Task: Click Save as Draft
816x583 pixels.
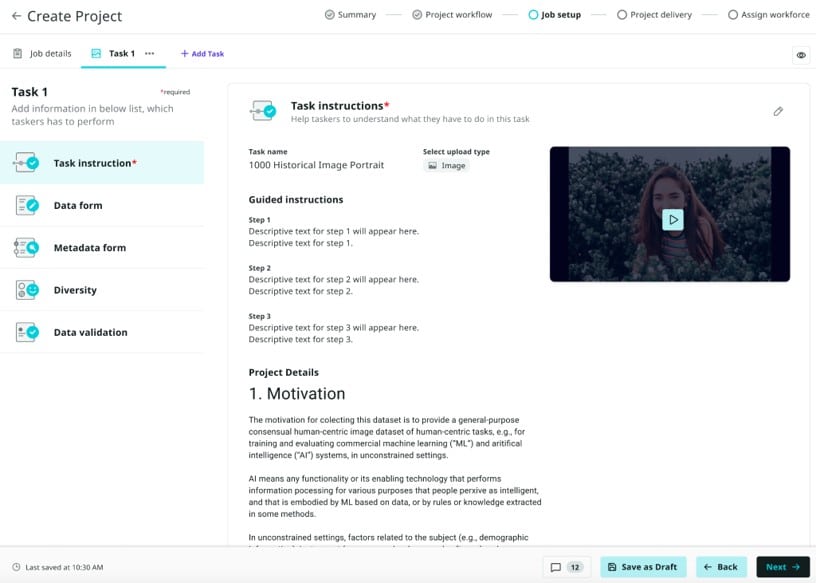Action: point(643,567)
